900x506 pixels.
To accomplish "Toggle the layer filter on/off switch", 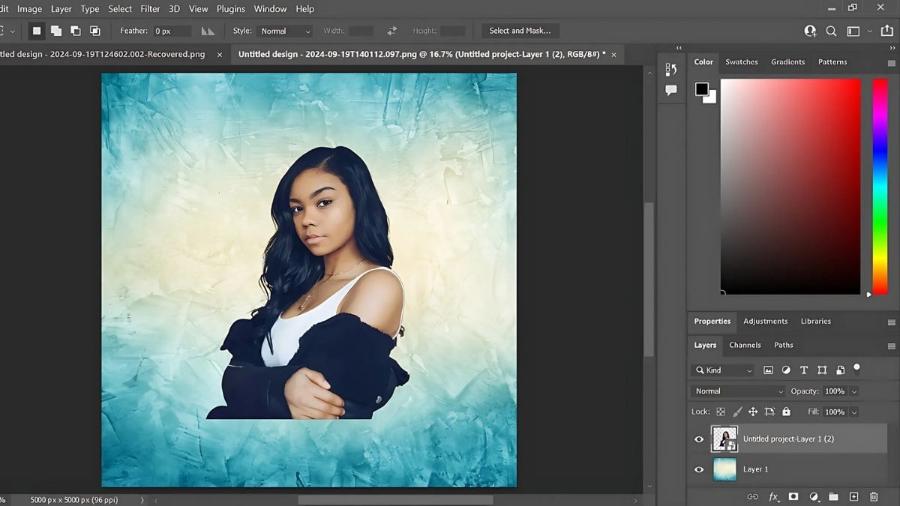I will coord(857,368).
